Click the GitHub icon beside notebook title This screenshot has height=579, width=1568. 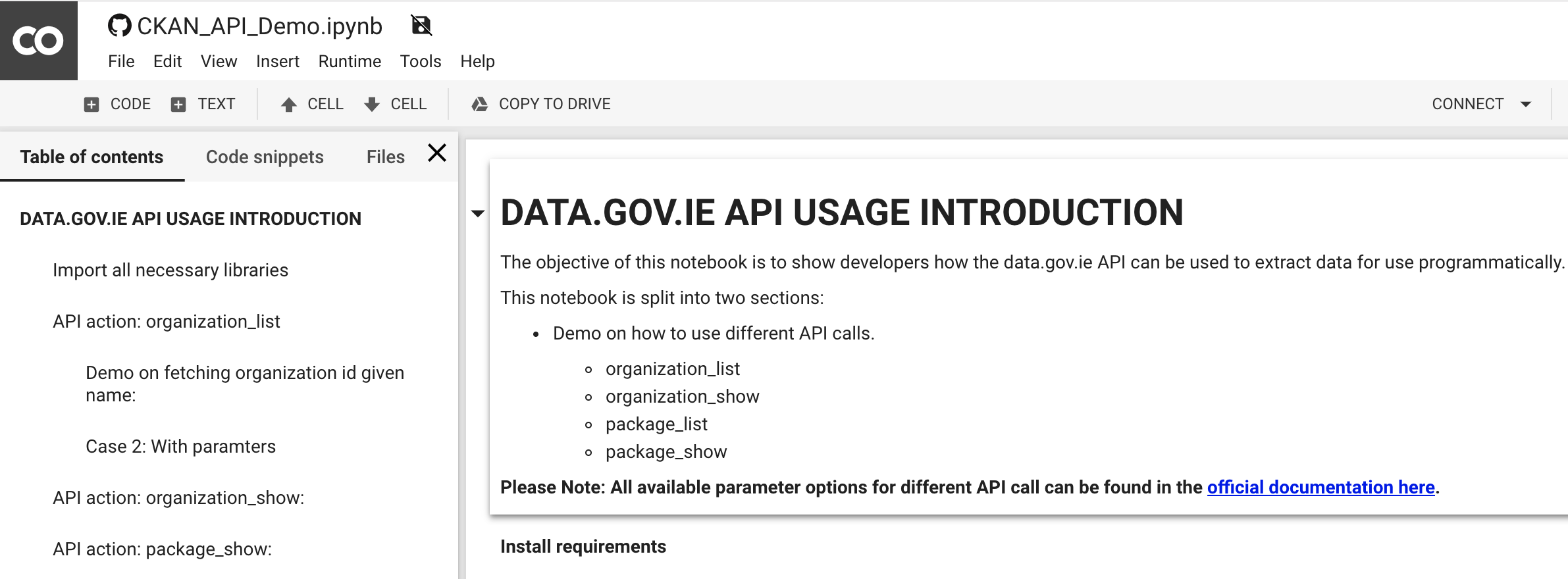tap(119, 26)
